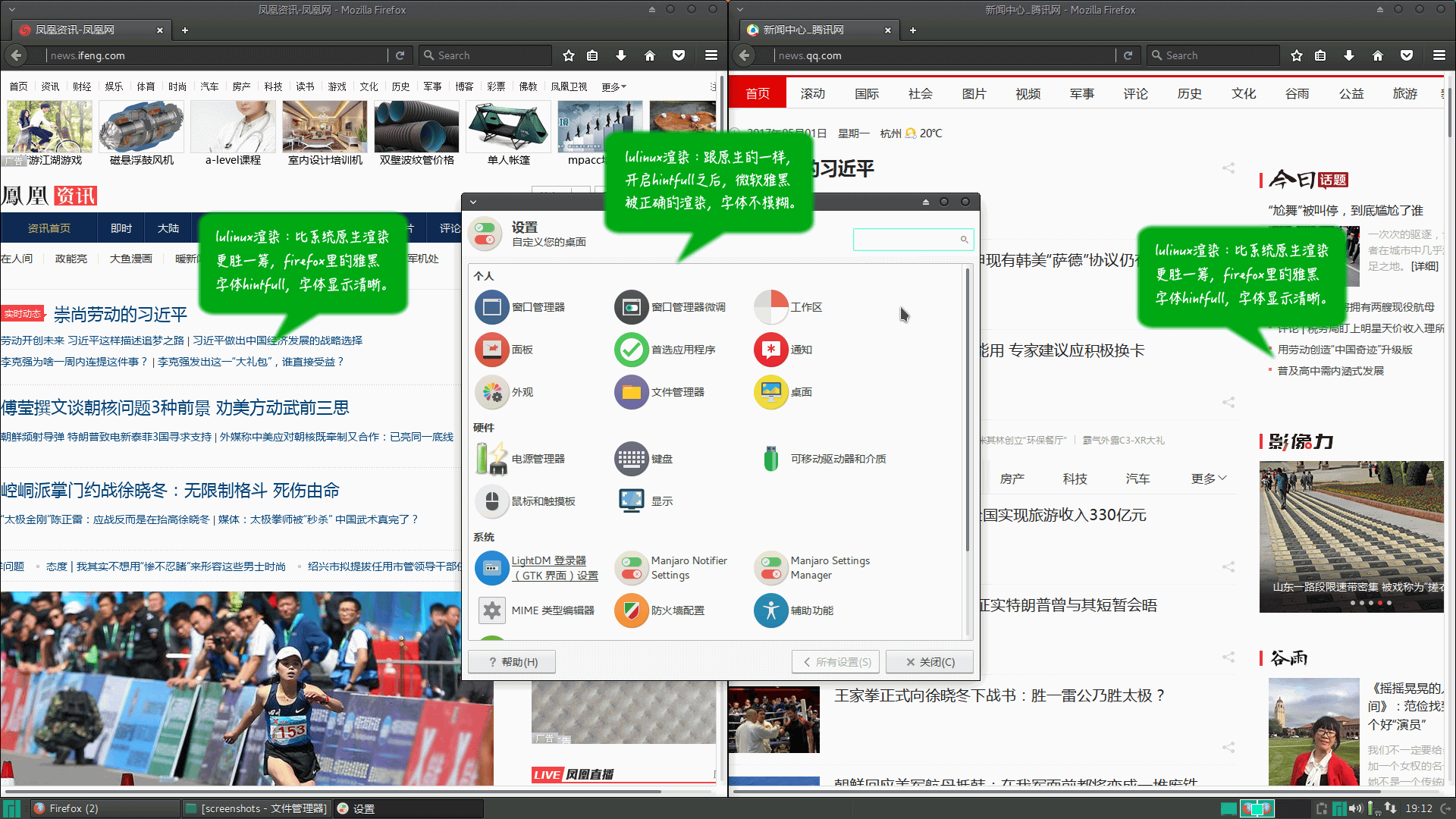This screenshot has width=1456, height=819.
Task: Open Notifications (通知) settings
Action: (783, 350)
